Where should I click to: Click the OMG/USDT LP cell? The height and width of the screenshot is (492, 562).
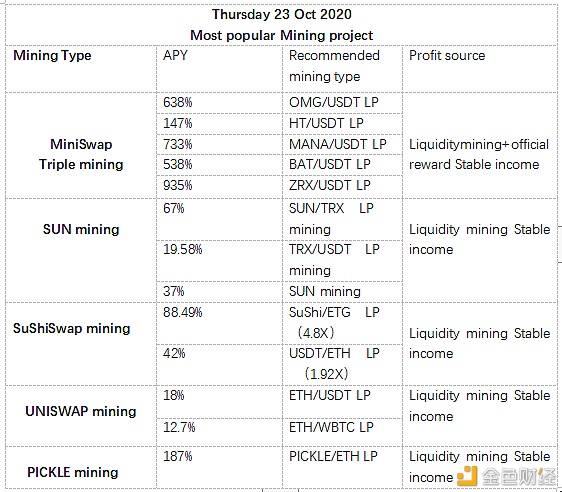(342, 103)
